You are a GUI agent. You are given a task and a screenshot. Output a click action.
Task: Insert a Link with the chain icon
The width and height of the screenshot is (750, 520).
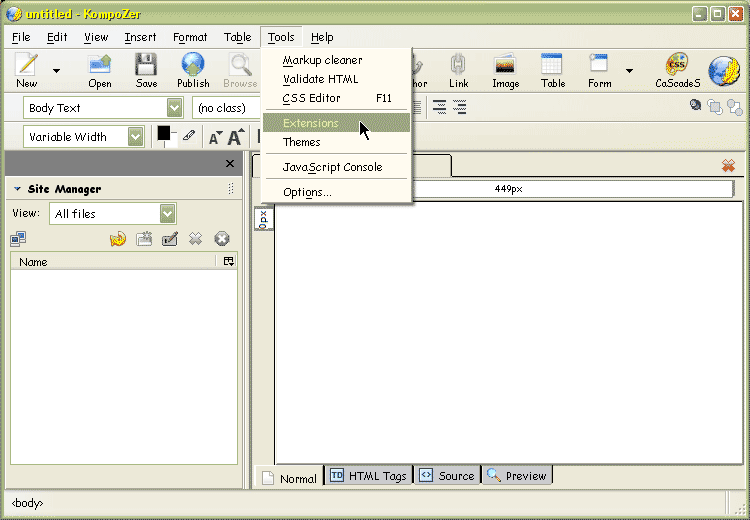click(458, 70)
